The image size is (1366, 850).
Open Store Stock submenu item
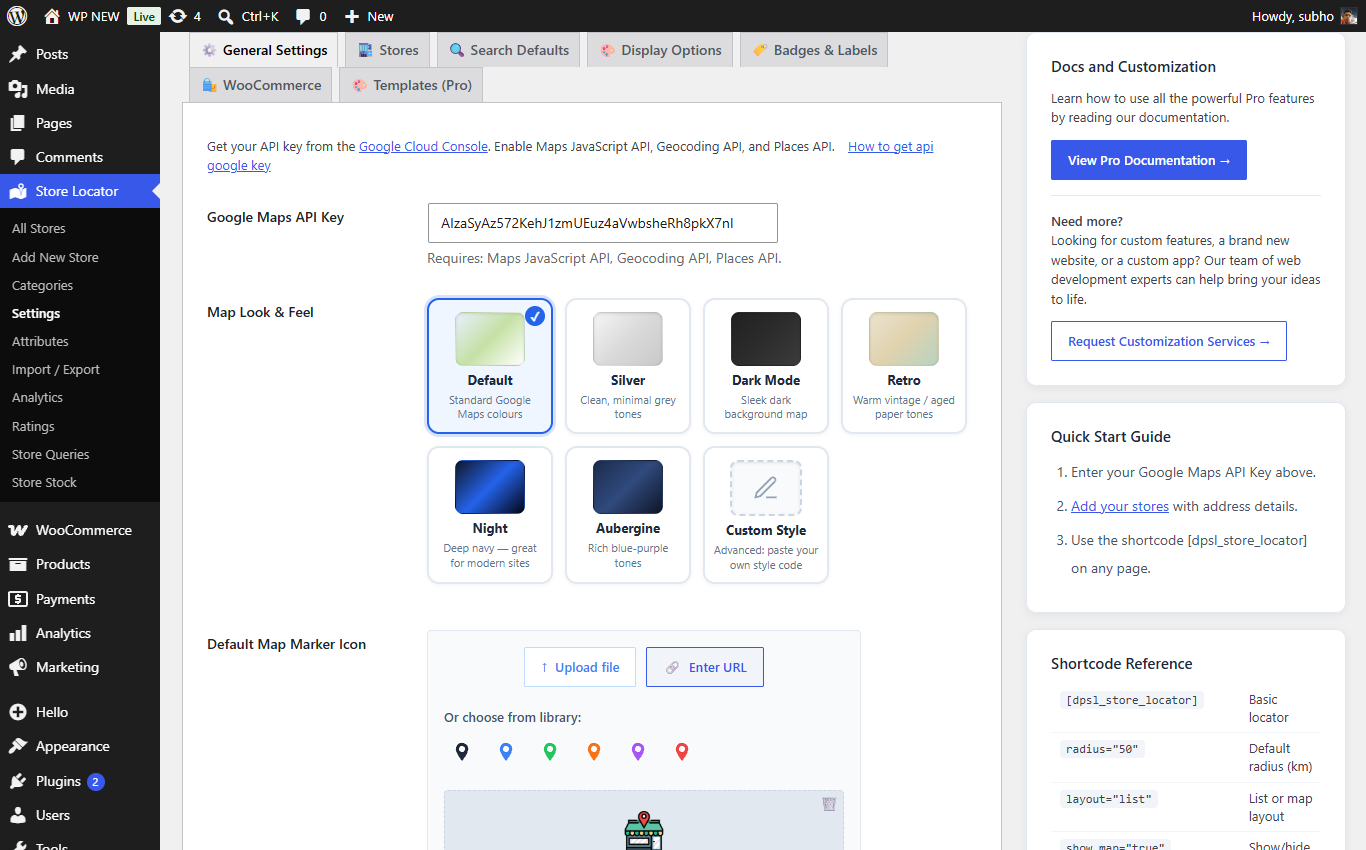(x=44, y=482)
